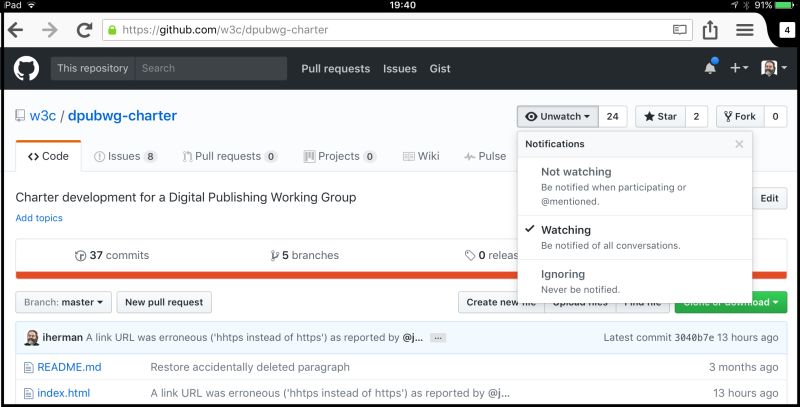Screen dimensions: 800x407
Task: Go back with the browser back arrow
Action: pyautogui.click(x=15, y=30)
